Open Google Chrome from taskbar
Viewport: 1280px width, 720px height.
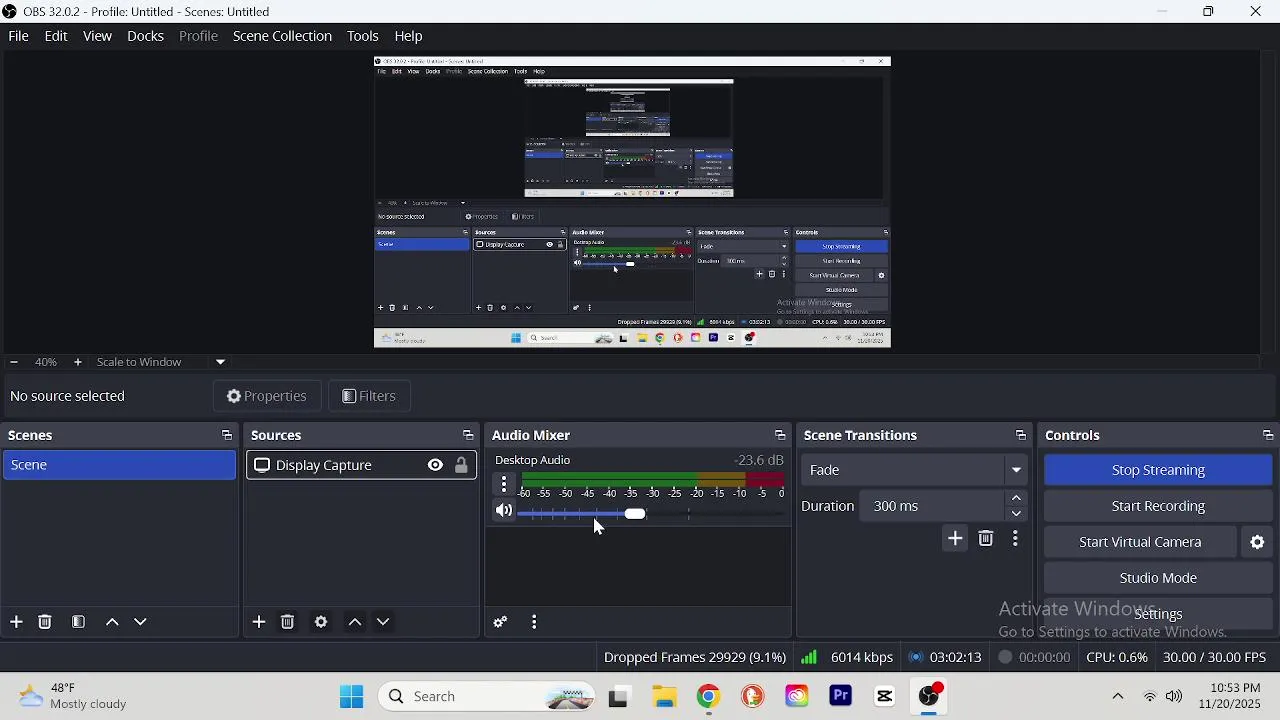coord(709,697)
